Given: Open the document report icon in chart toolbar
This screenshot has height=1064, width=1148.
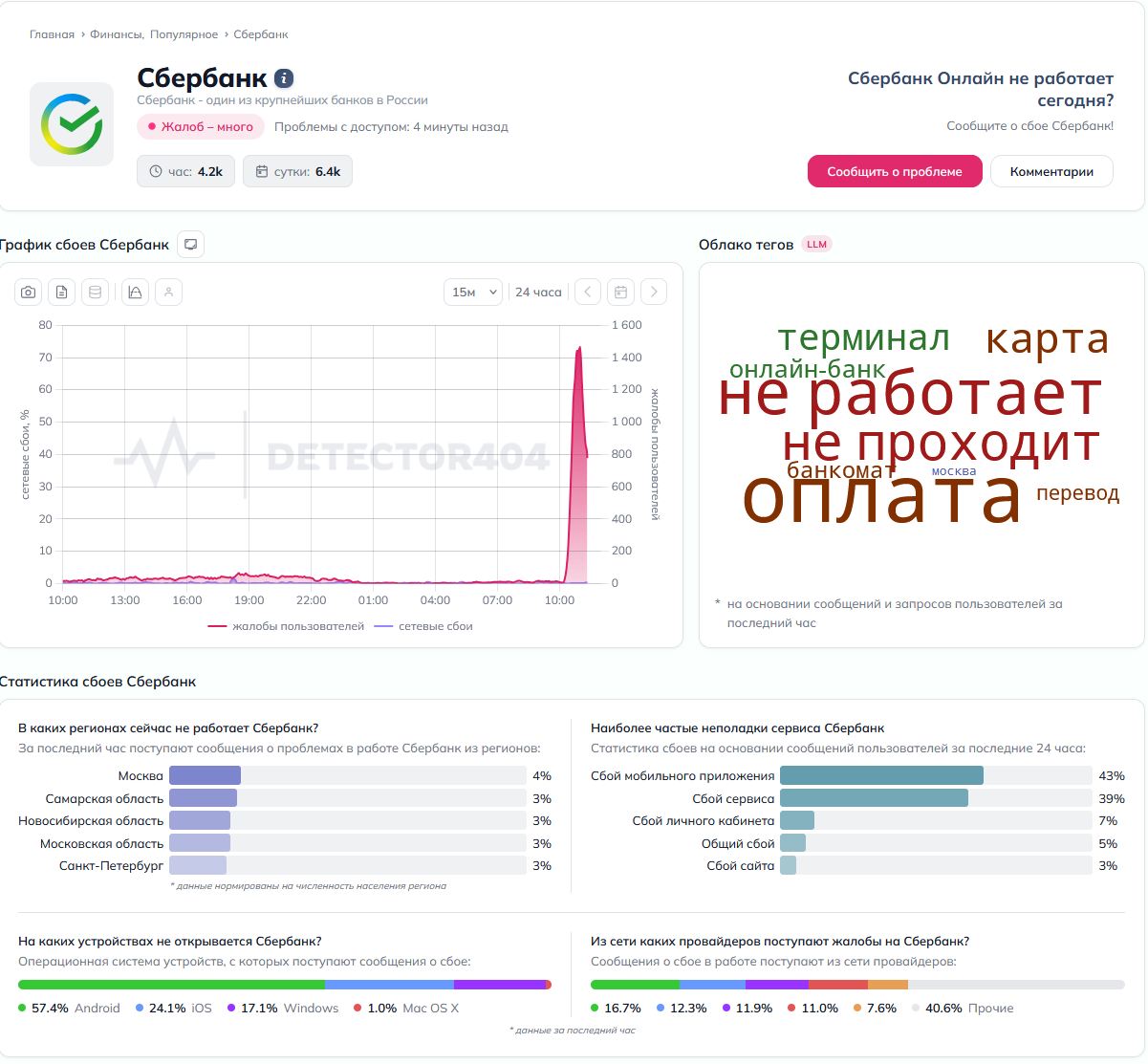Looking at the screenshot, I should 61,292.
